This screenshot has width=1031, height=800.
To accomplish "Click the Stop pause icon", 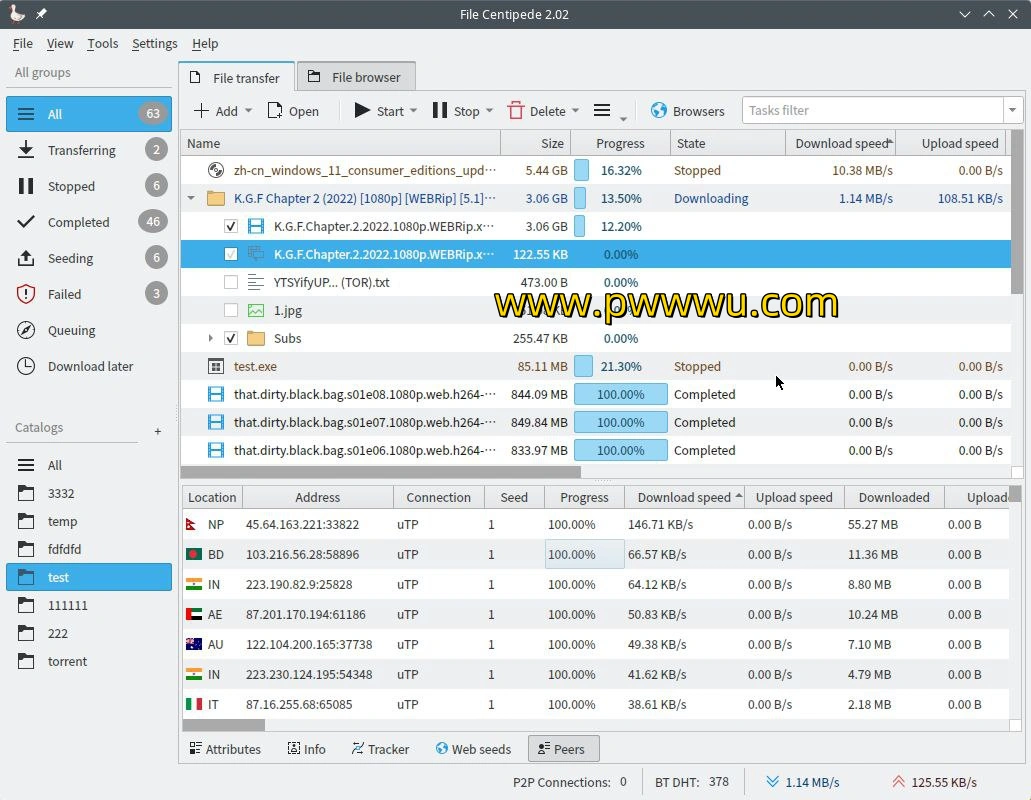I will 440,110.
